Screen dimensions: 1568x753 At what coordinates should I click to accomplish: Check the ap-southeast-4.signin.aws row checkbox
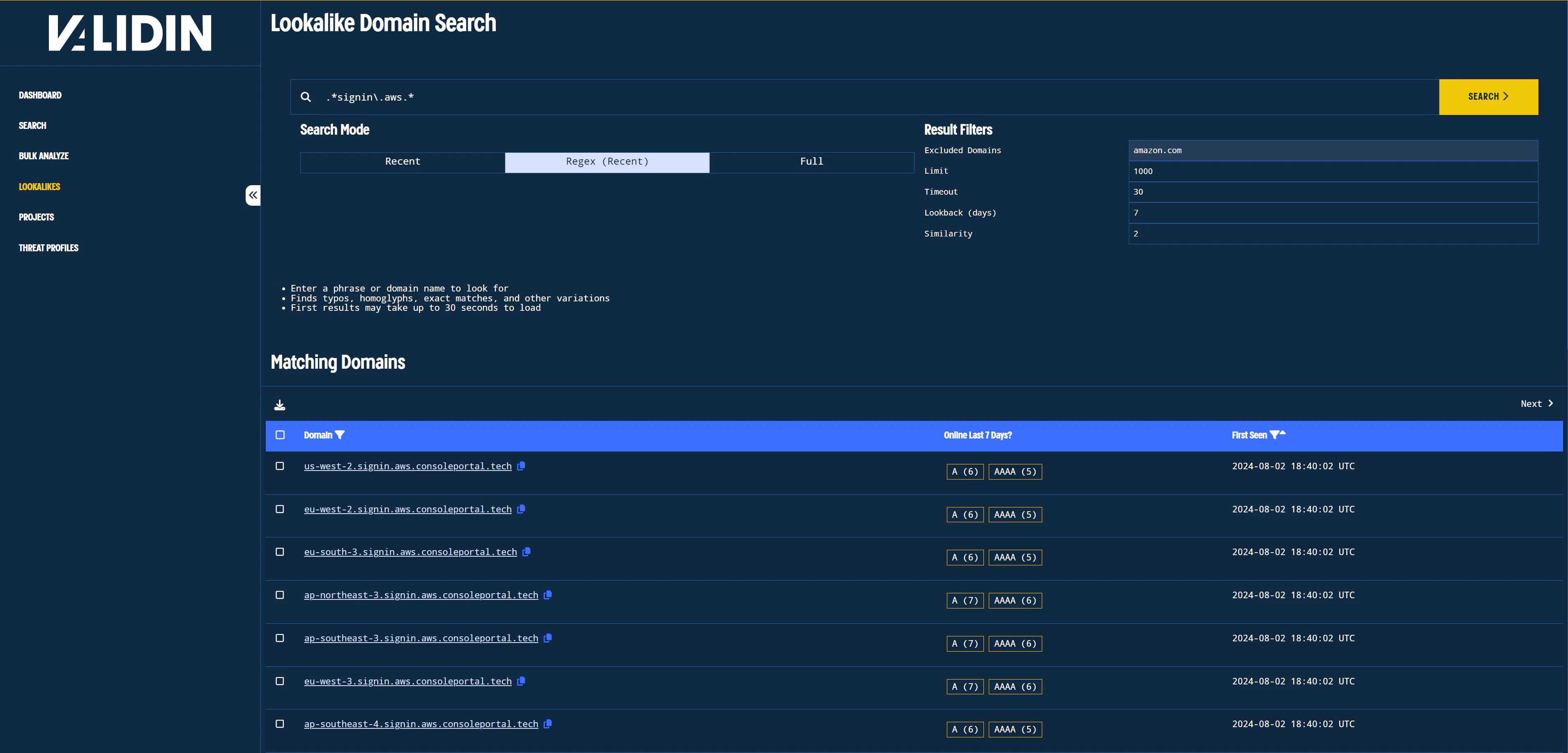280,724
